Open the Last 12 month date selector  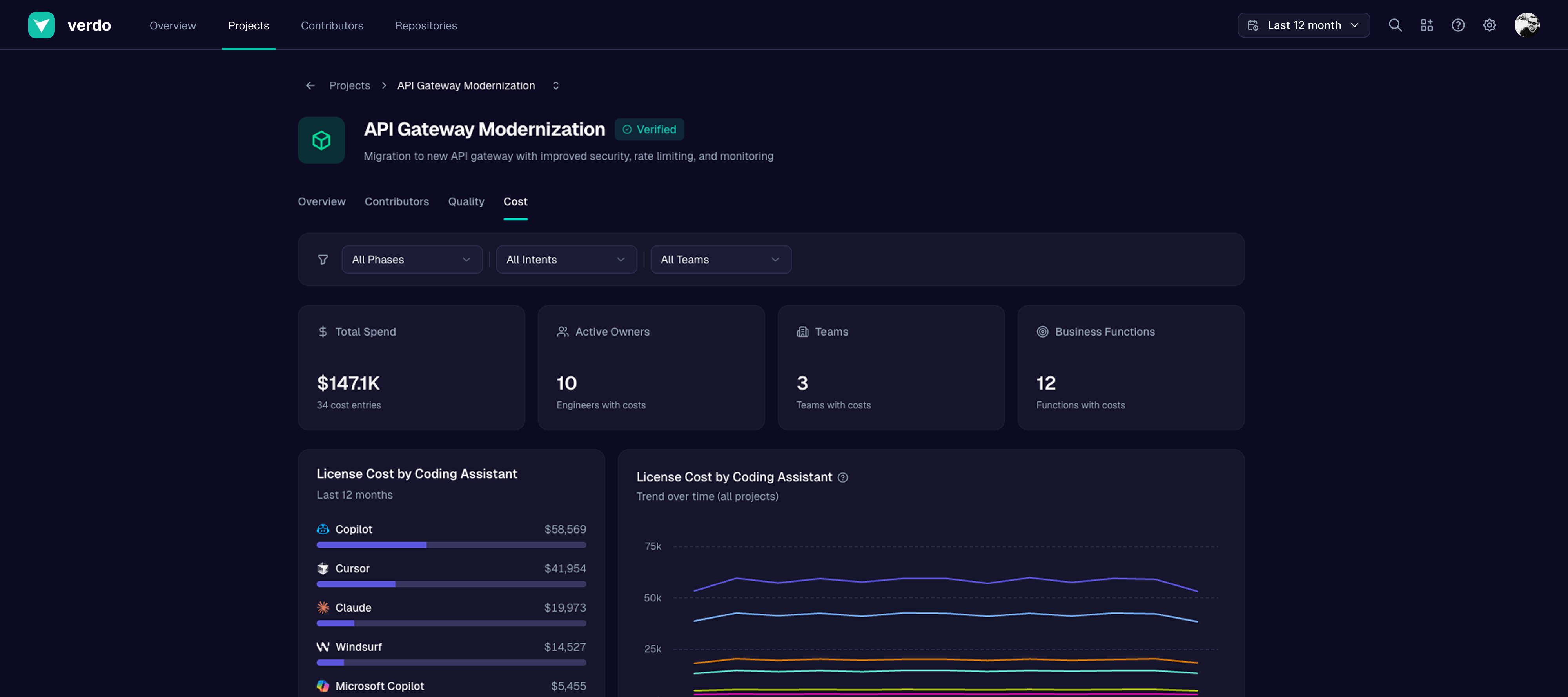point(1303,25)
